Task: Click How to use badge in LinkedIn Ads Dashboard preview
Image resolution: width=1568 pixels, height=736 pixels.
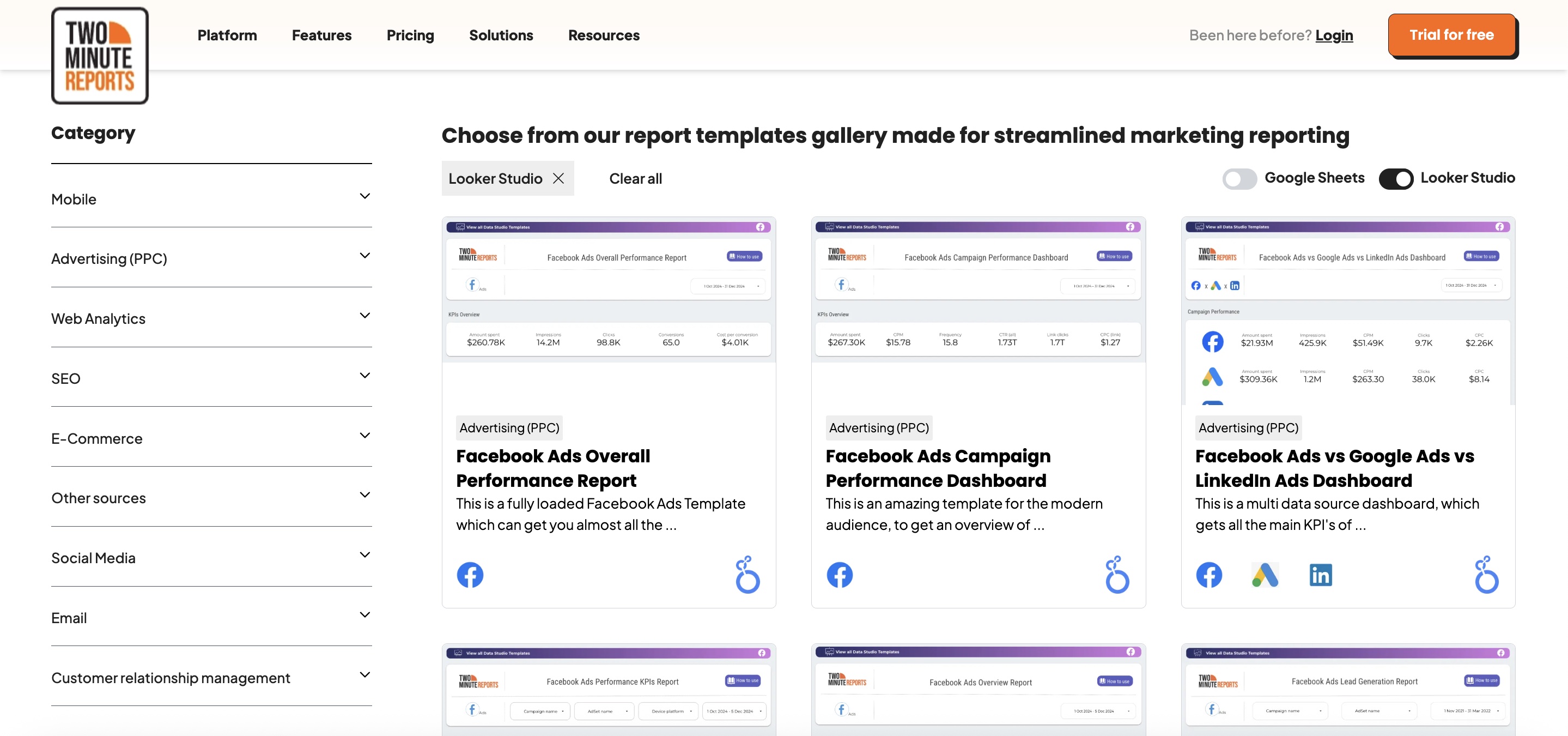Action: tap(1481, 256)
